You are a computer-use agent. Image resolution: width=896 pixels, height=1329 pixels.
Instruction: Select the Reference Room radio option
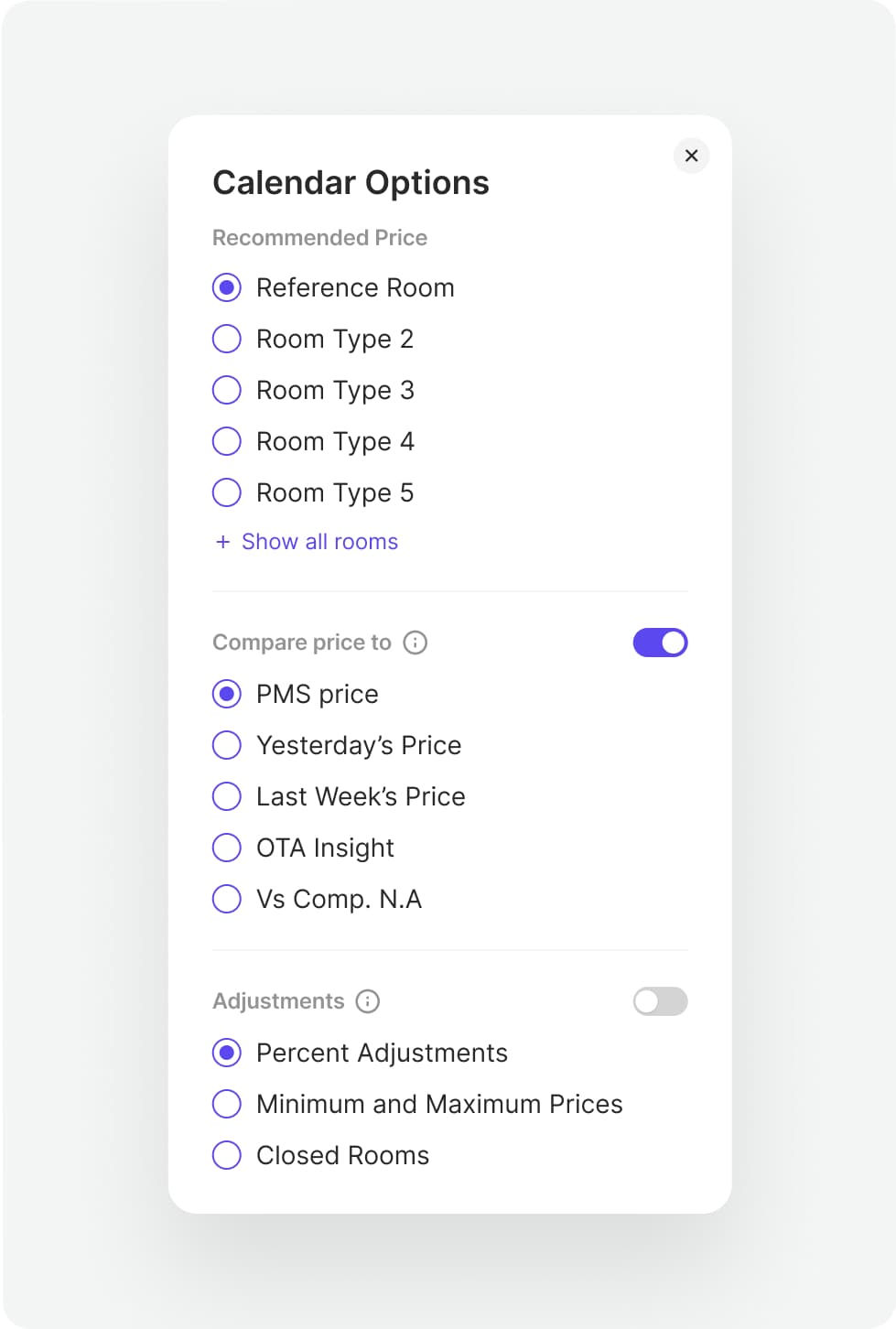point(227,287)
